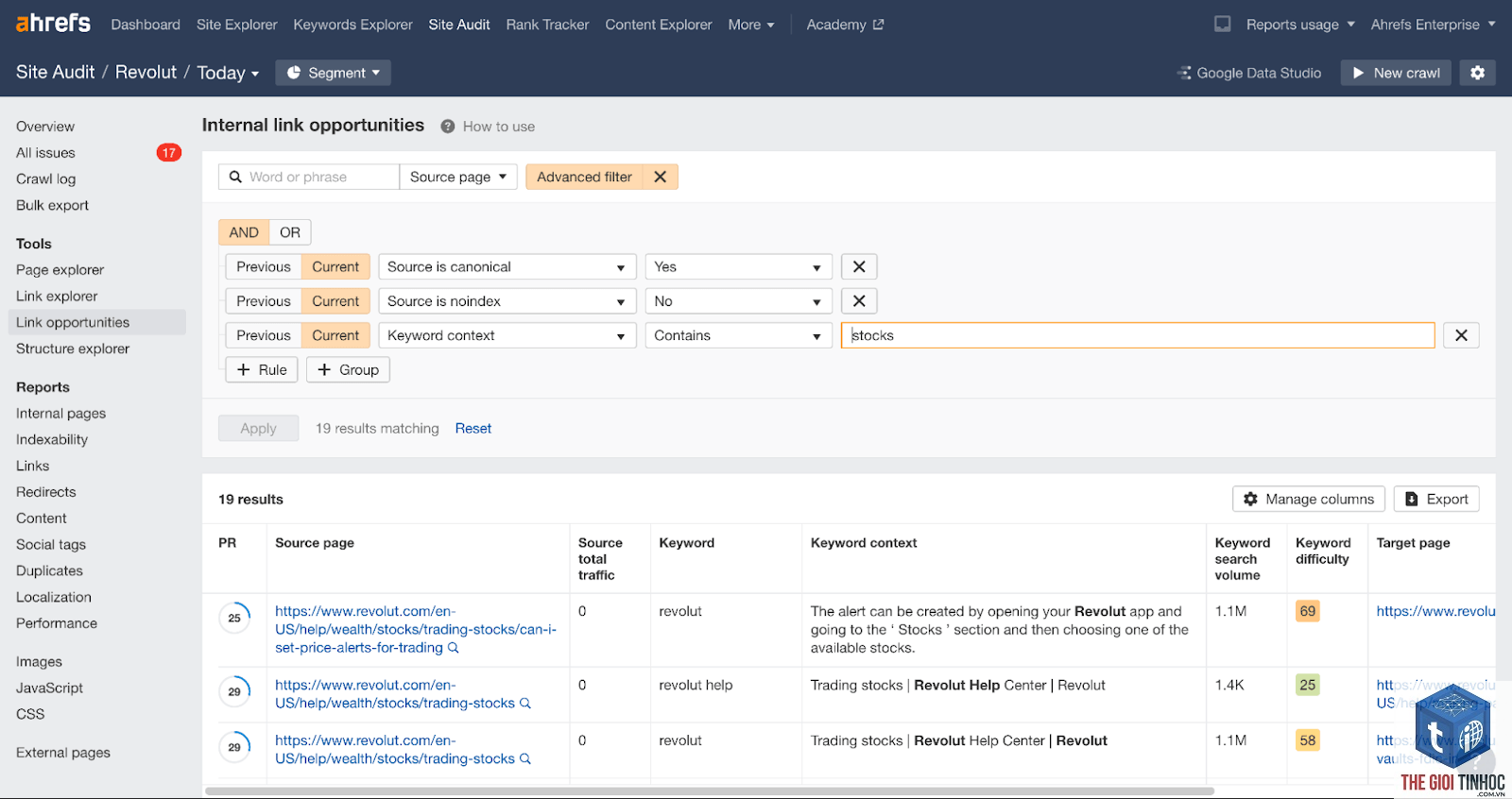
Task: Open the Today crawl date dropdown
Action: click(x=228, y=73)
